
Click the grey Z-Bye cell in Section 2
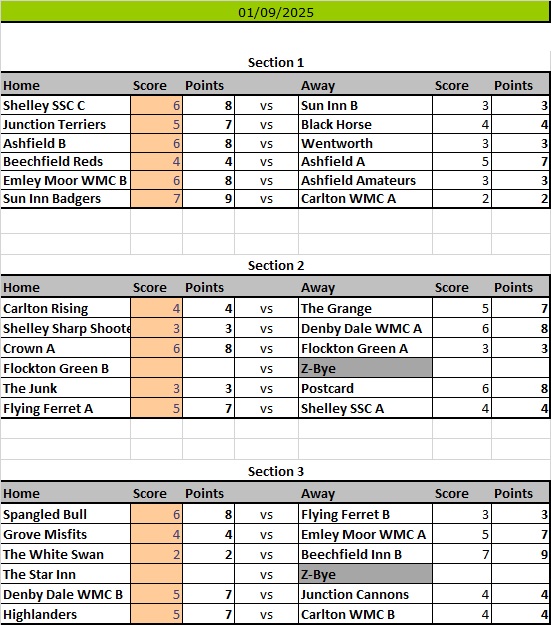[x=365, y=368]
